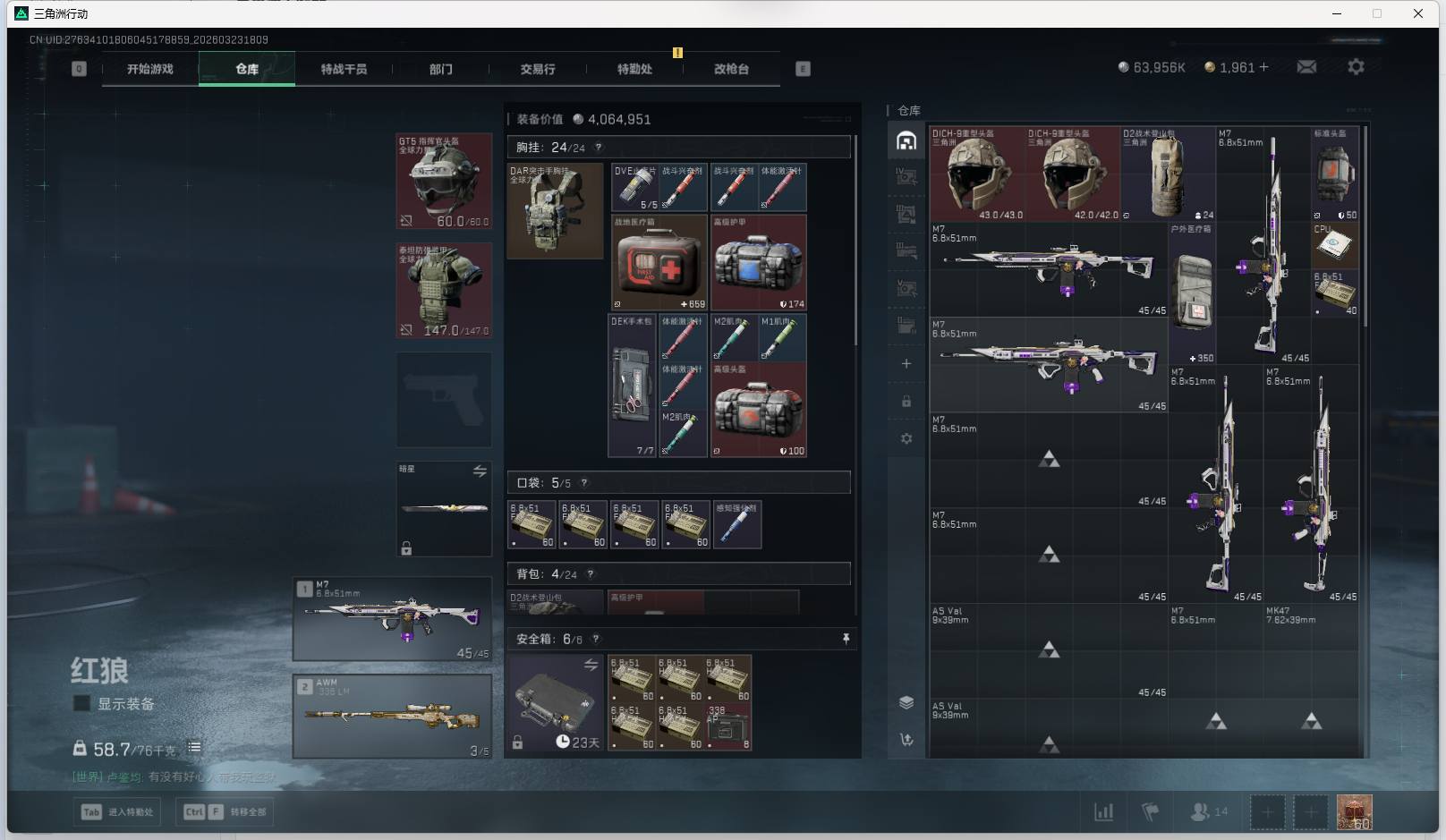Select the 感知强化剂 injector in pockets
This screenshot has height=840, width=1446.
738,524
